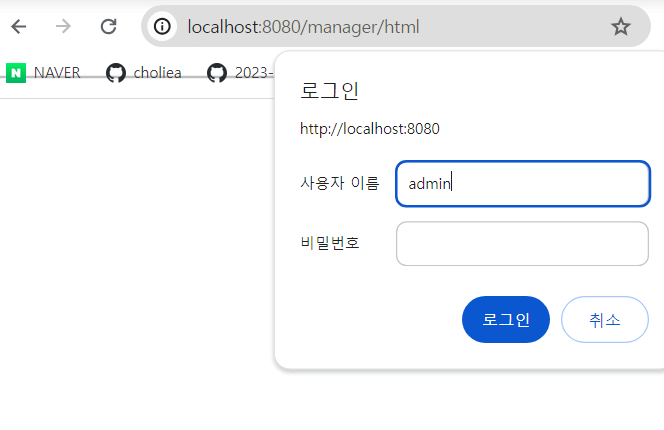
Task: Click the 로그인 dialog title
Action: (x=329, y=91)
